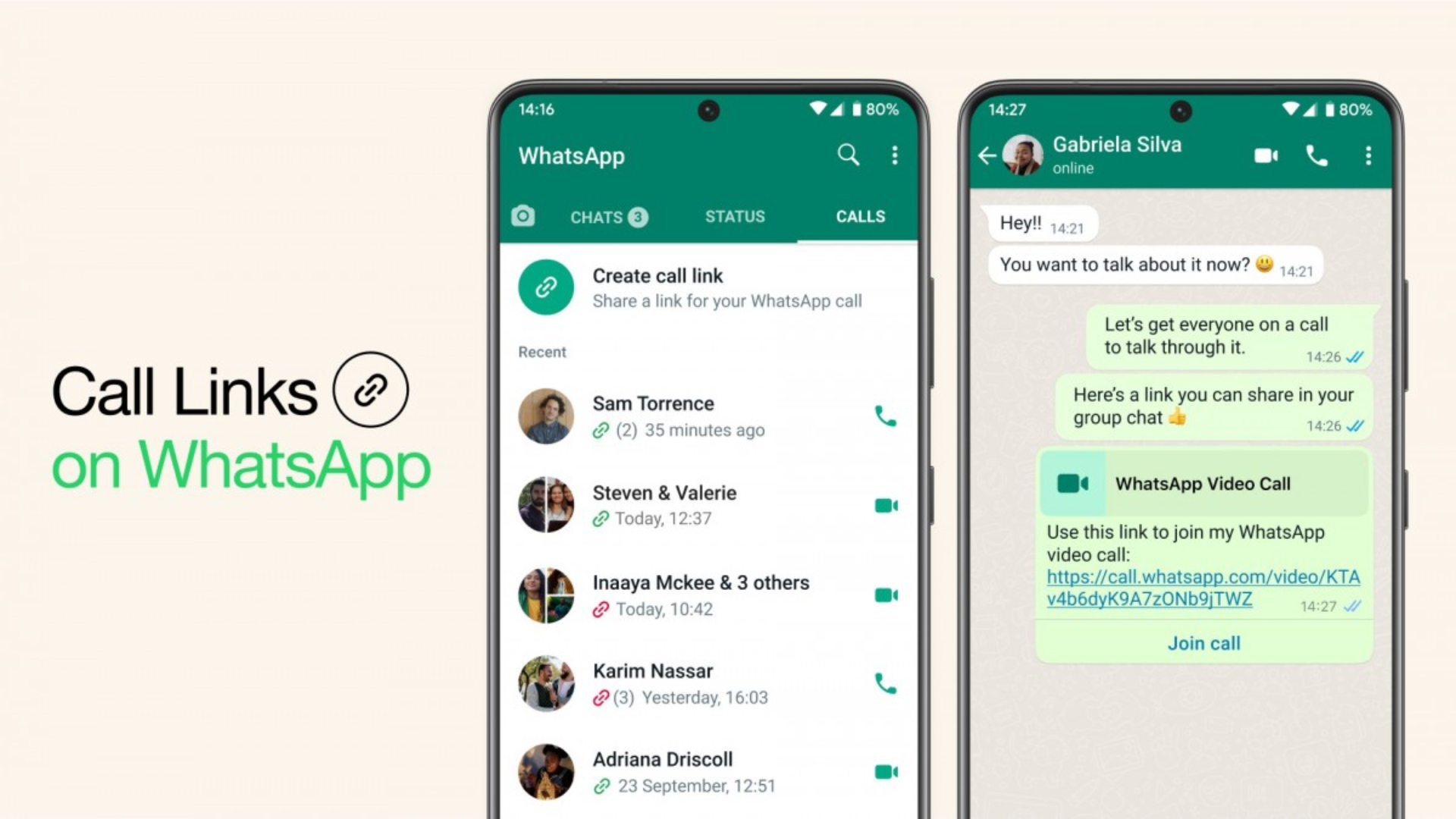Tap the Create call link button

coord(700,287)
